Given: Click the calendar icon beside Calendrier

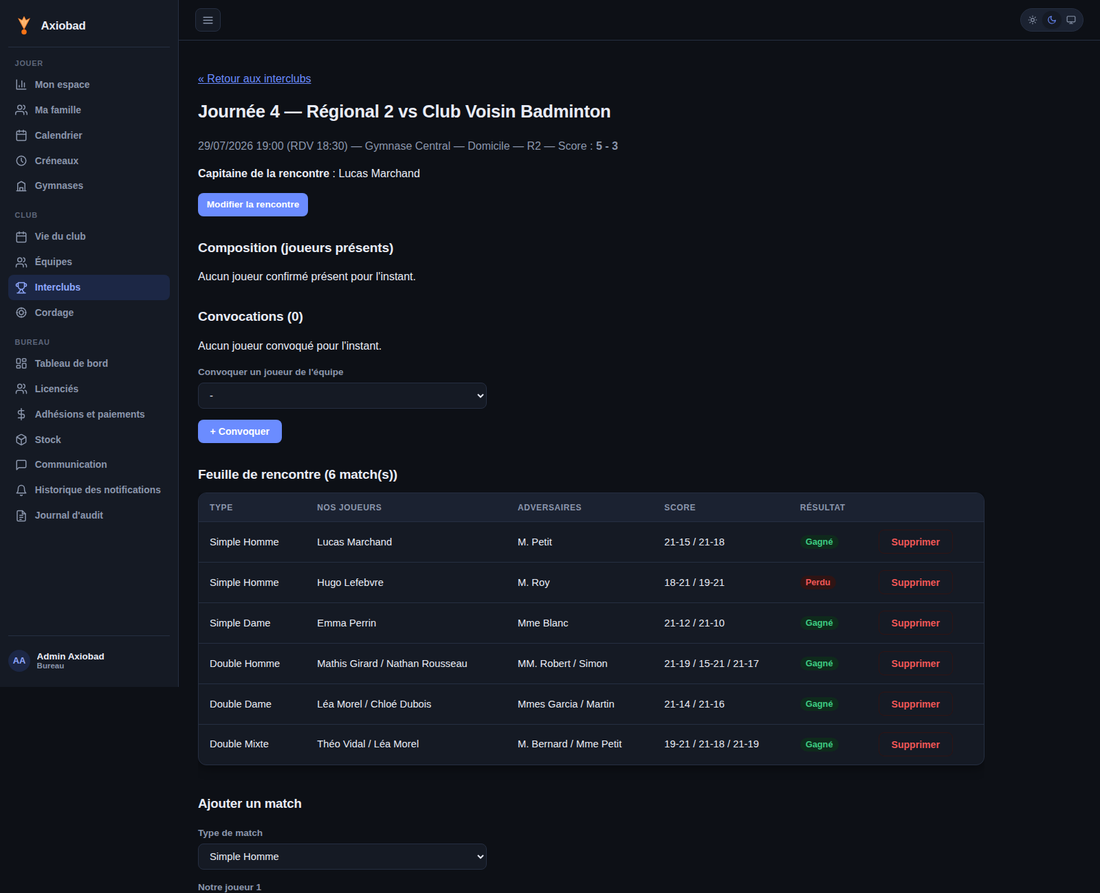Looking at the screenshot, I should click(x=21, y=135).
